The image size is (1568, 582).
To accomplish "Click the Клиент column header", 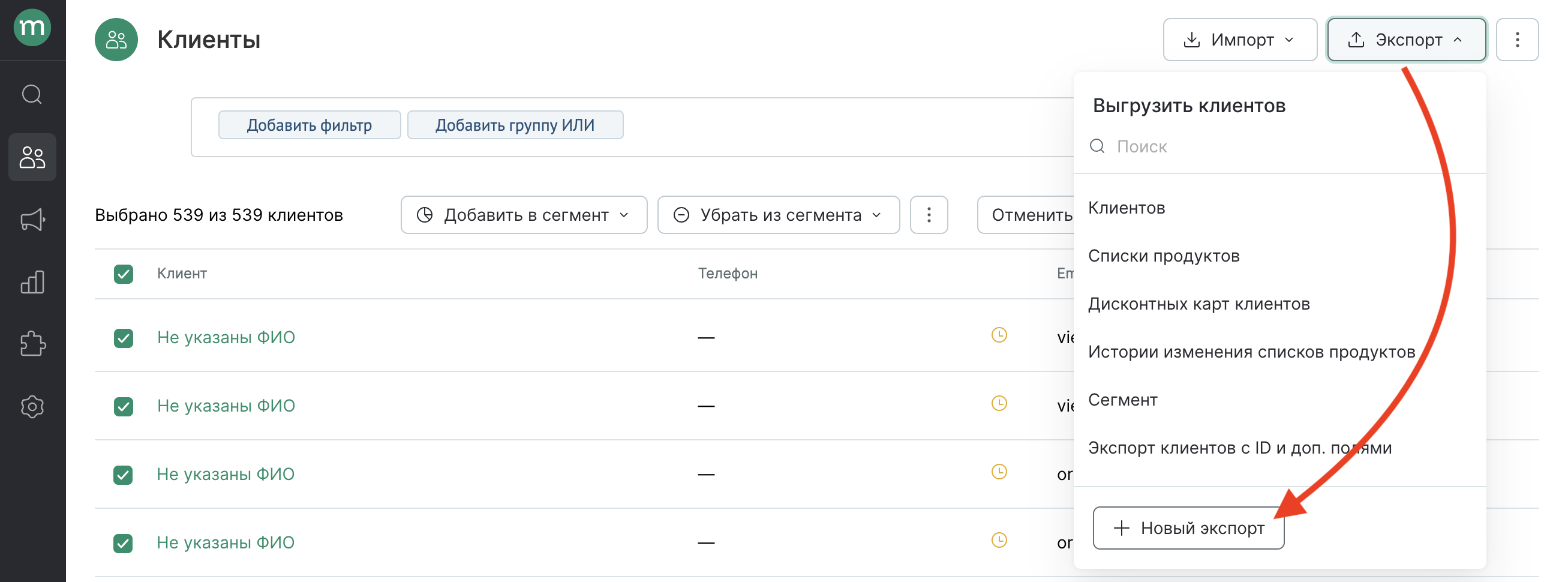I will 182,274.
